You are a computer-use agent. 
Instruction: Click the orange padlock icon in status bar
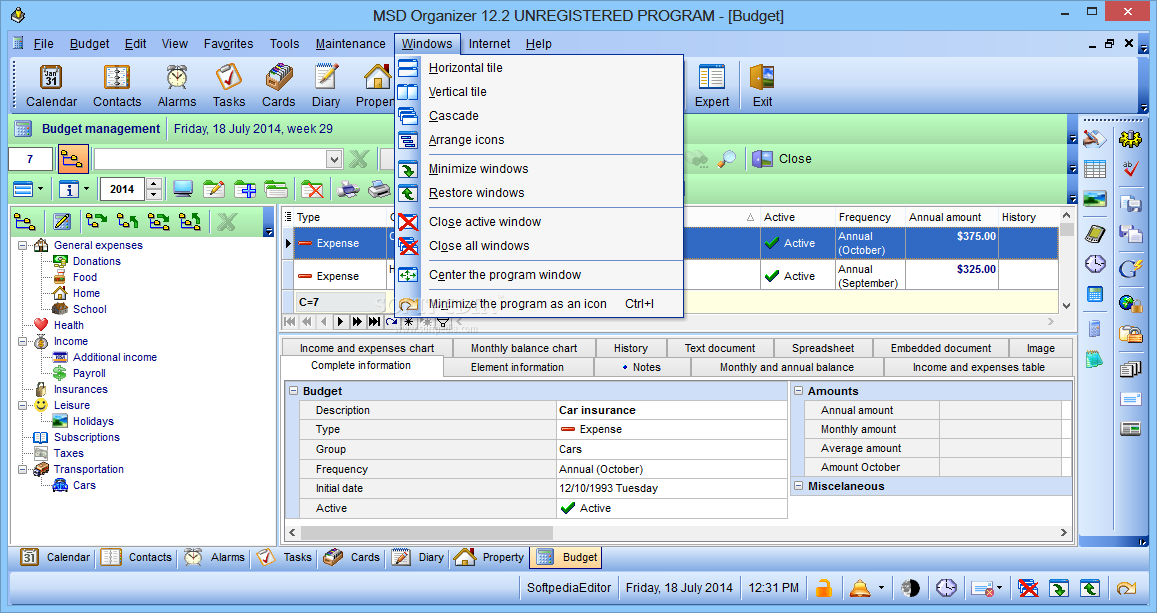click(x=823, y=588)
